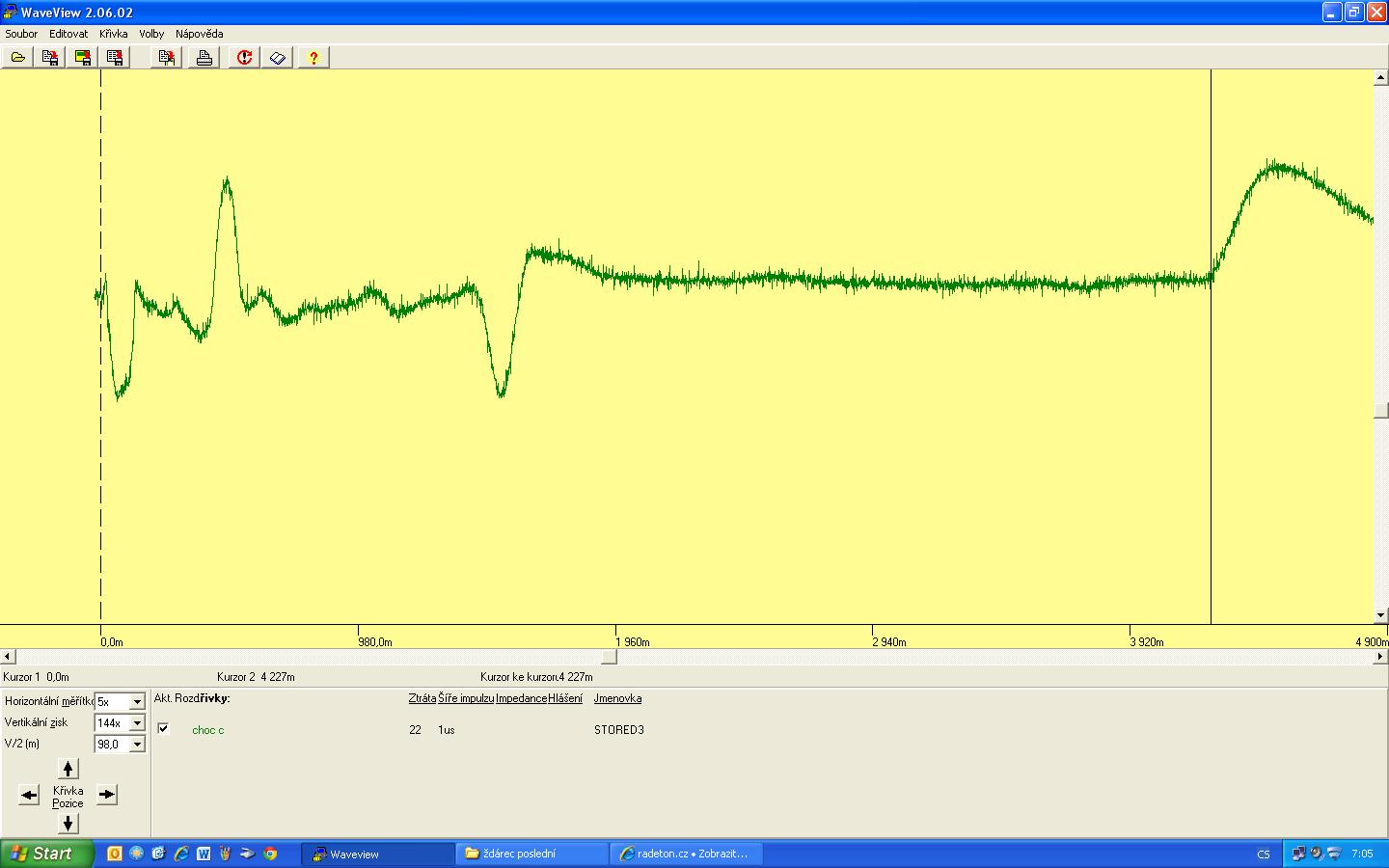
Task: Click the 980,0m axis label
Action: [x=374, y=642]
